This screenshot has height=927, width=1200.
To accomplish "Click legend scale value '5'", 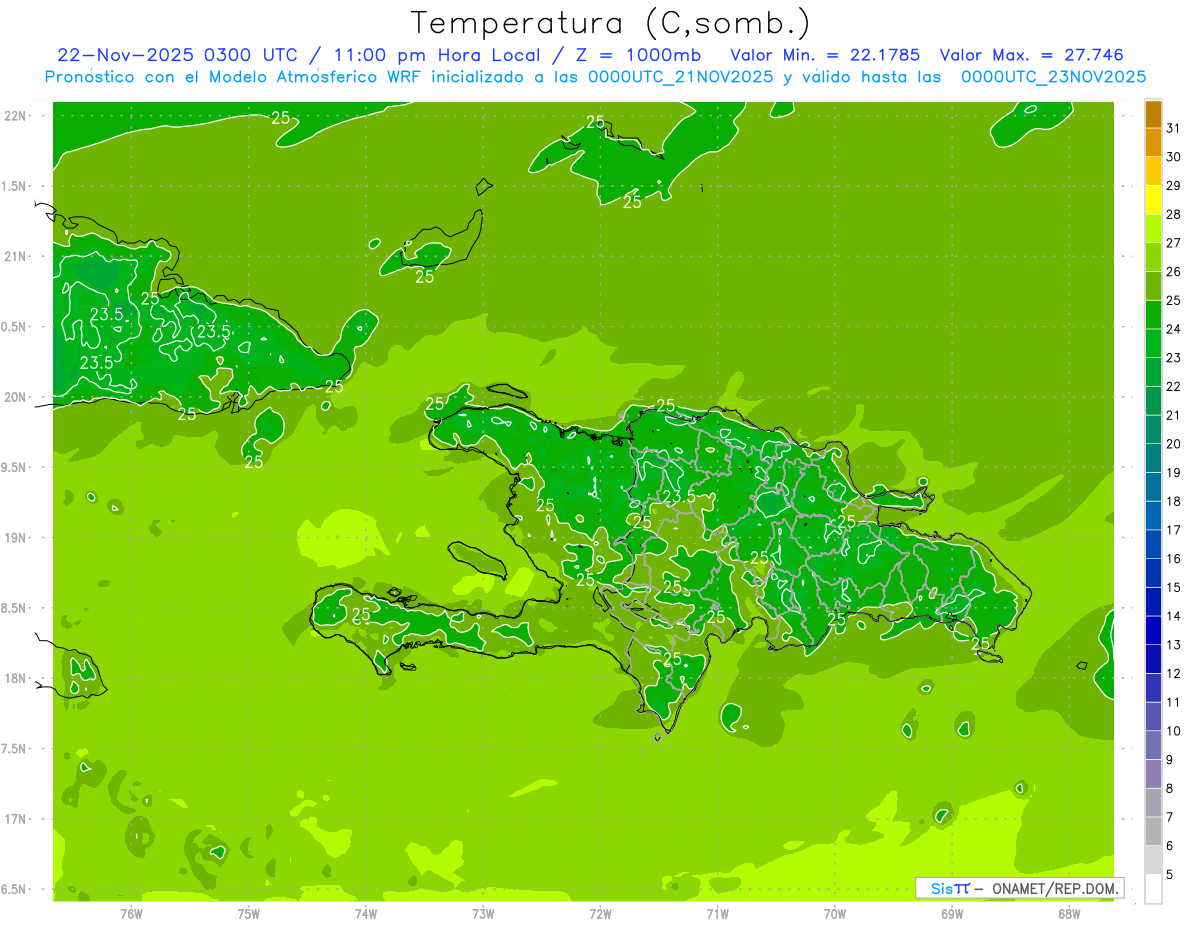I will click(x=1170, y=875).
